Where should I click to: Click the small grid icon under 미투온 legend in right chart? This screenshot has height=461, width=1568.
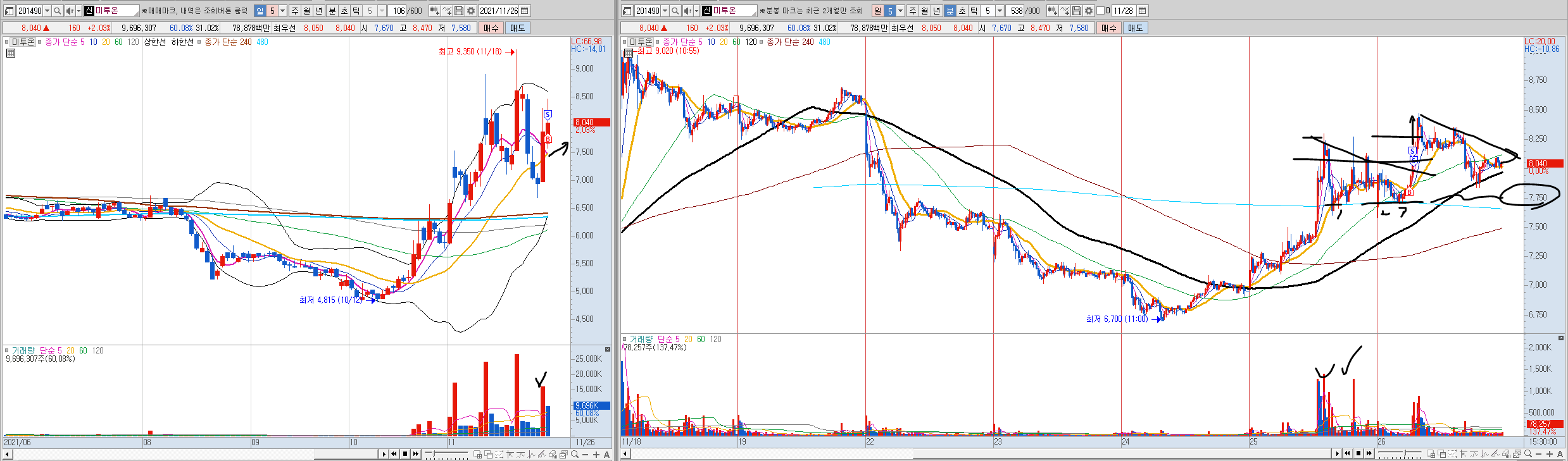628,53
